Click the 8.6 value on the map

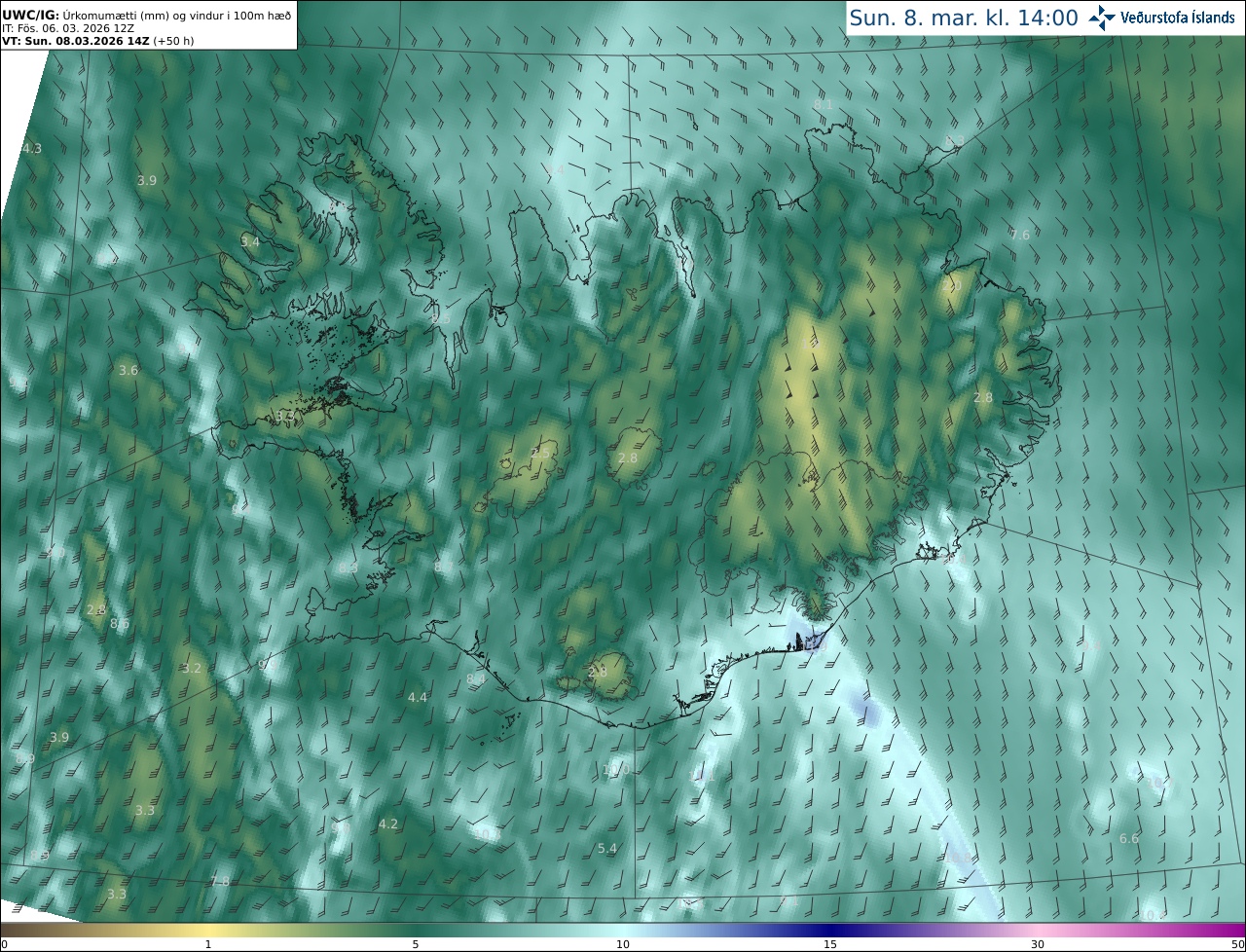tap(120, 624)
